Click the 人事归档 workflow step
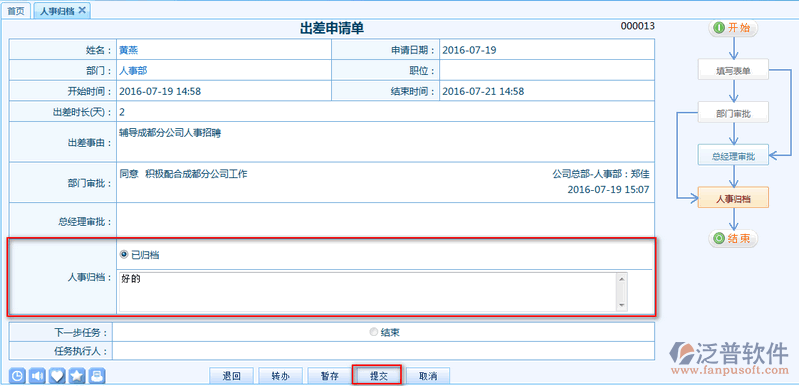799x386 pixels. click(x=733, y=199)
